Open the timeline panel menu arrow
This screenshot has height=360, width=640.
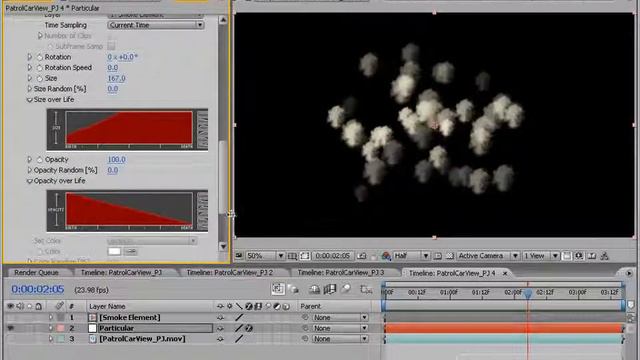click(x=629, y=273)
